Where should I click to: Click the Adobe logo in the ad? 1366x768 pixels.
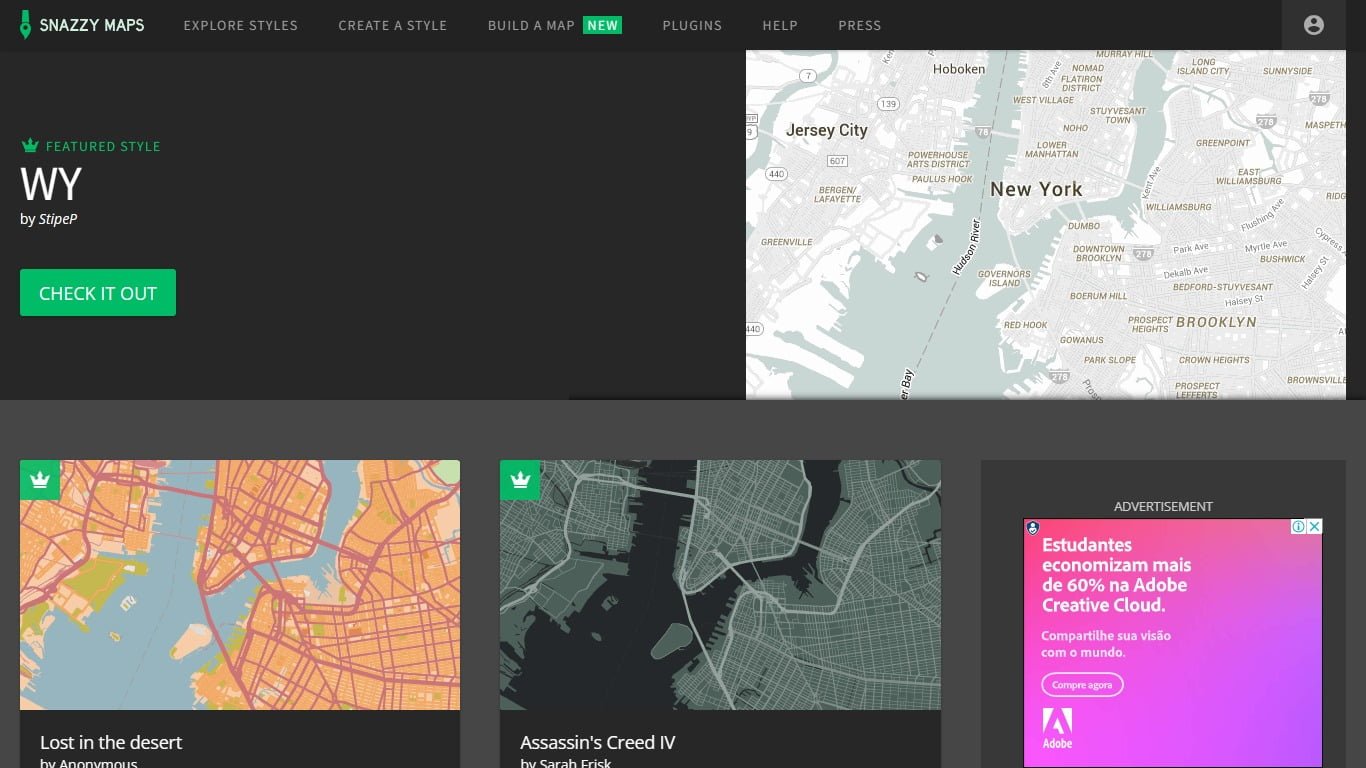(x=1058, y=728)
